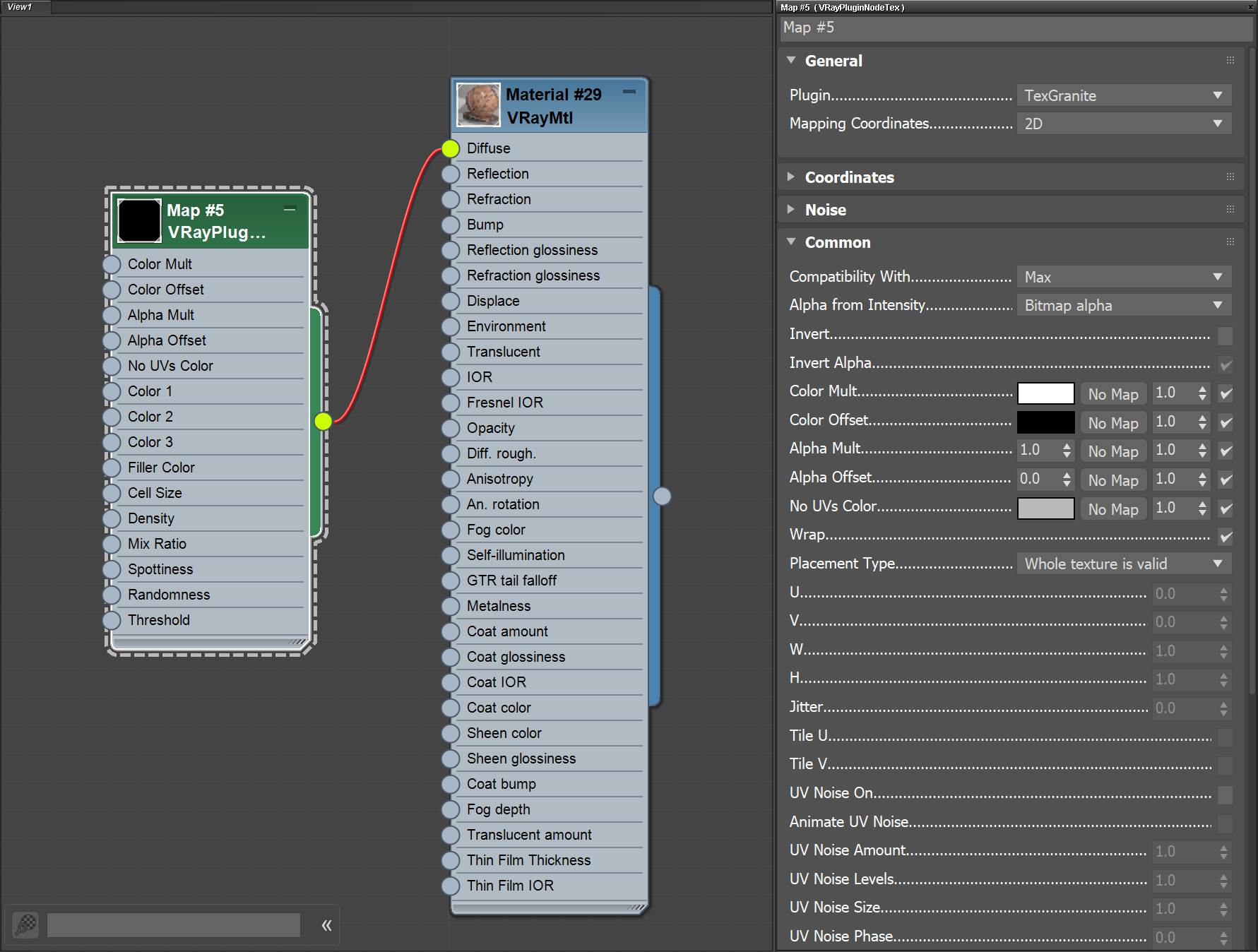Image resolution: width=1258 pixels, height=952 pixels.
Task: Disable the Invert Alpha checkbox
Action: (x=1226, y=365)
